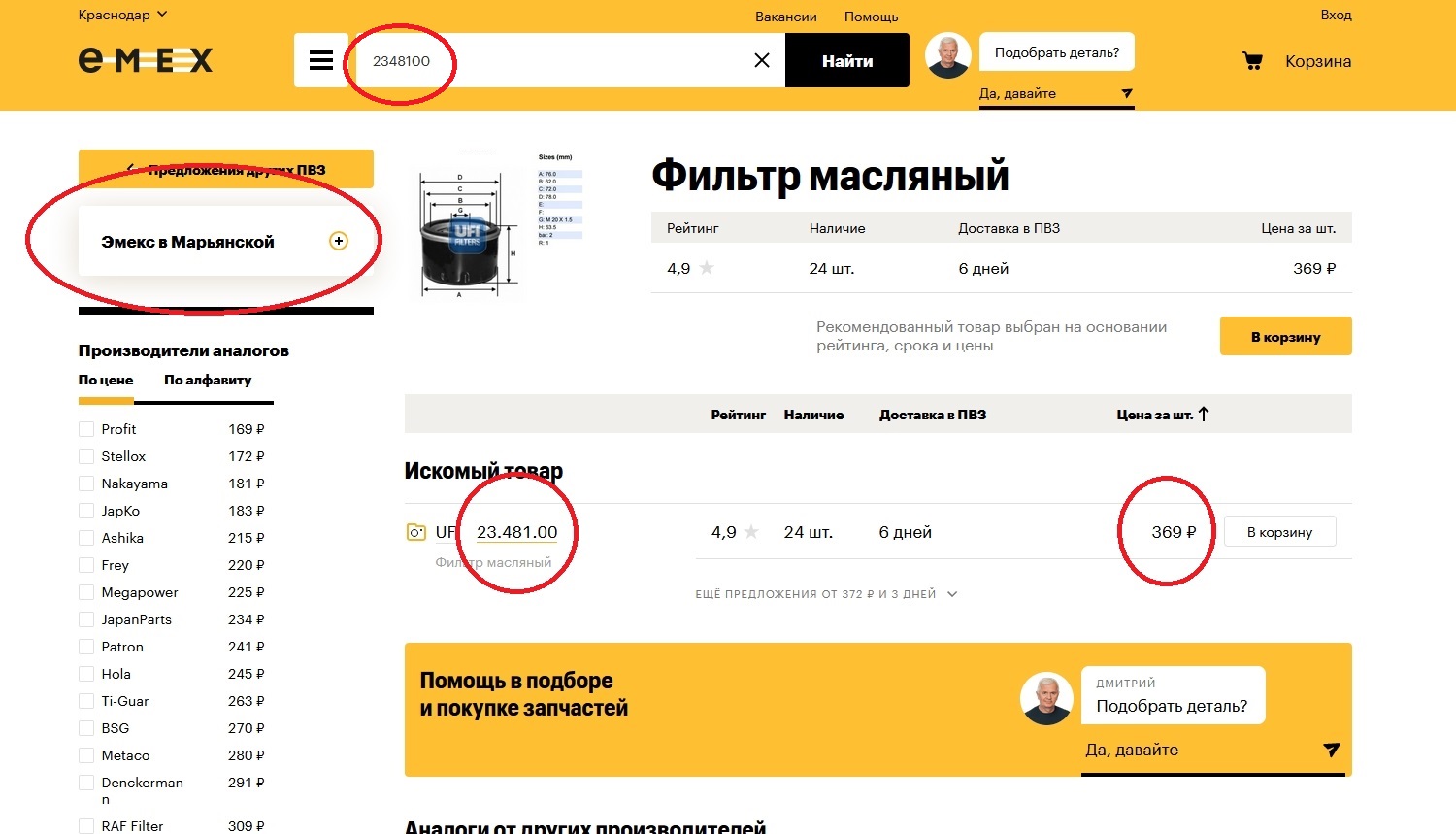Check the Patron checkbox
This screenshot has height=834, width=1456.
pos(86,647)
